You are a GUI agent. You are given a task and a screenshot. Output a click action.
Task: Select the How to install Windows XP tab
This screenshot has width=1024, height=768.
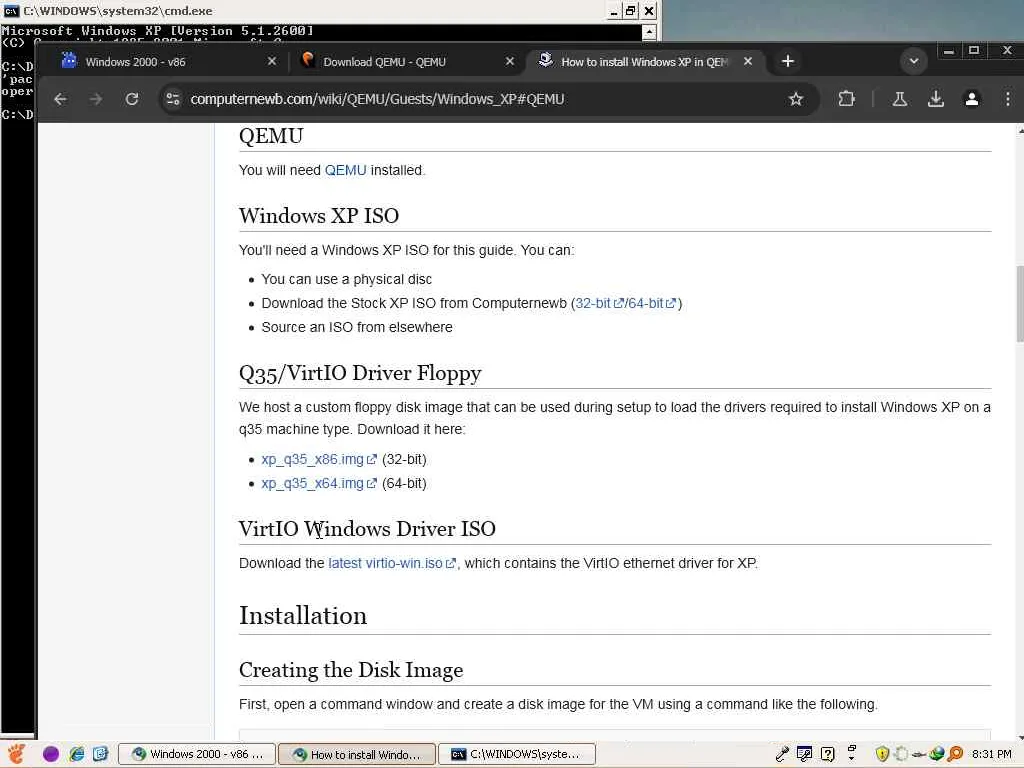pyautogui.click(x=643, y=62)
